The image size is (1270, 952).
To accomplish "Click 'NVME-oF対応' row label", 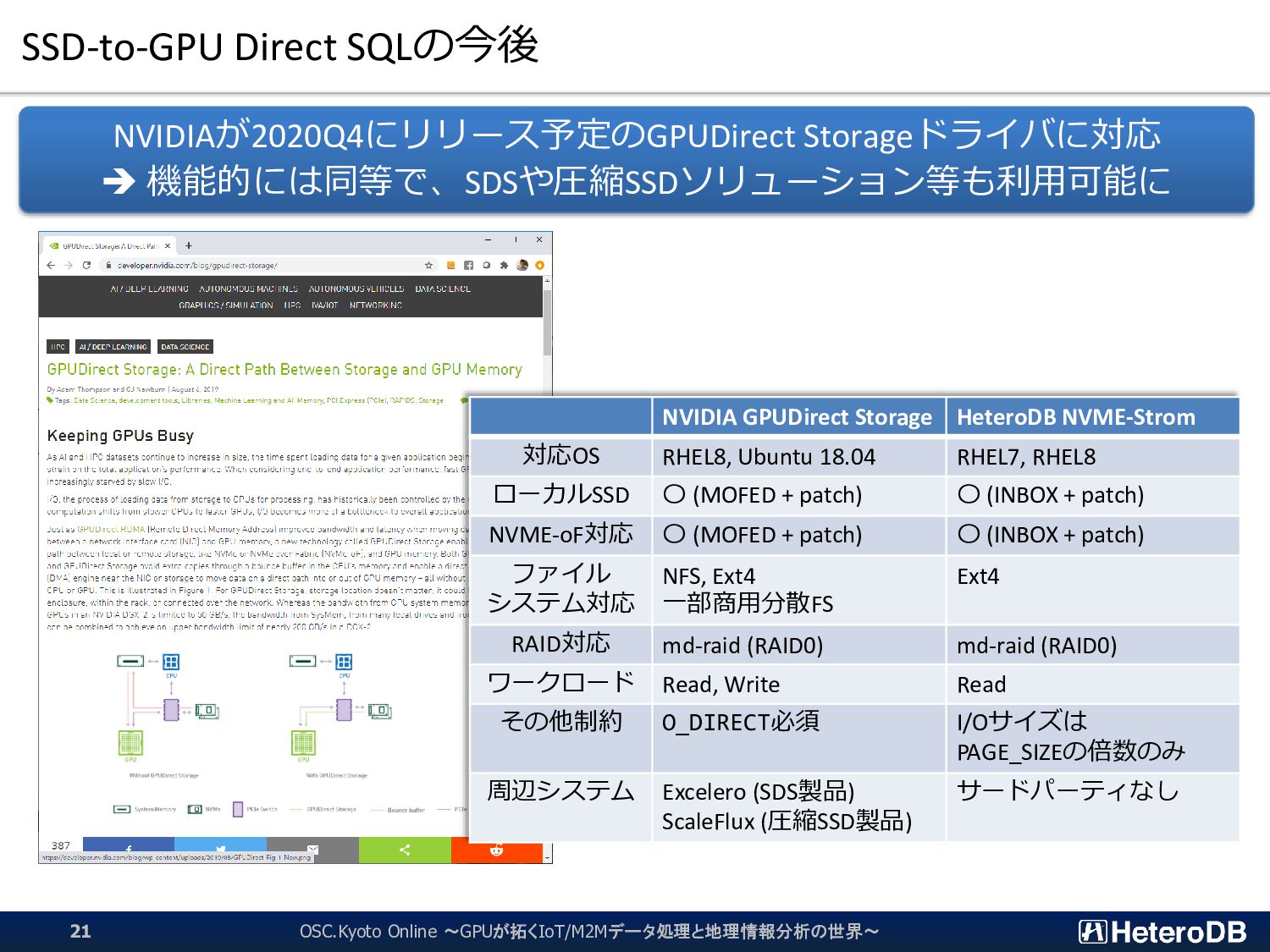I will coord(561,534).
